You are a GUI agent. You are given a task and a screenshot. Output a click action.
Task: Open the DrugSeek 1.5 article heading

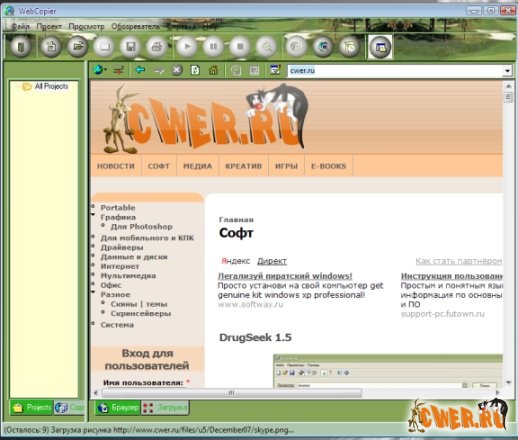click(255, 337)
